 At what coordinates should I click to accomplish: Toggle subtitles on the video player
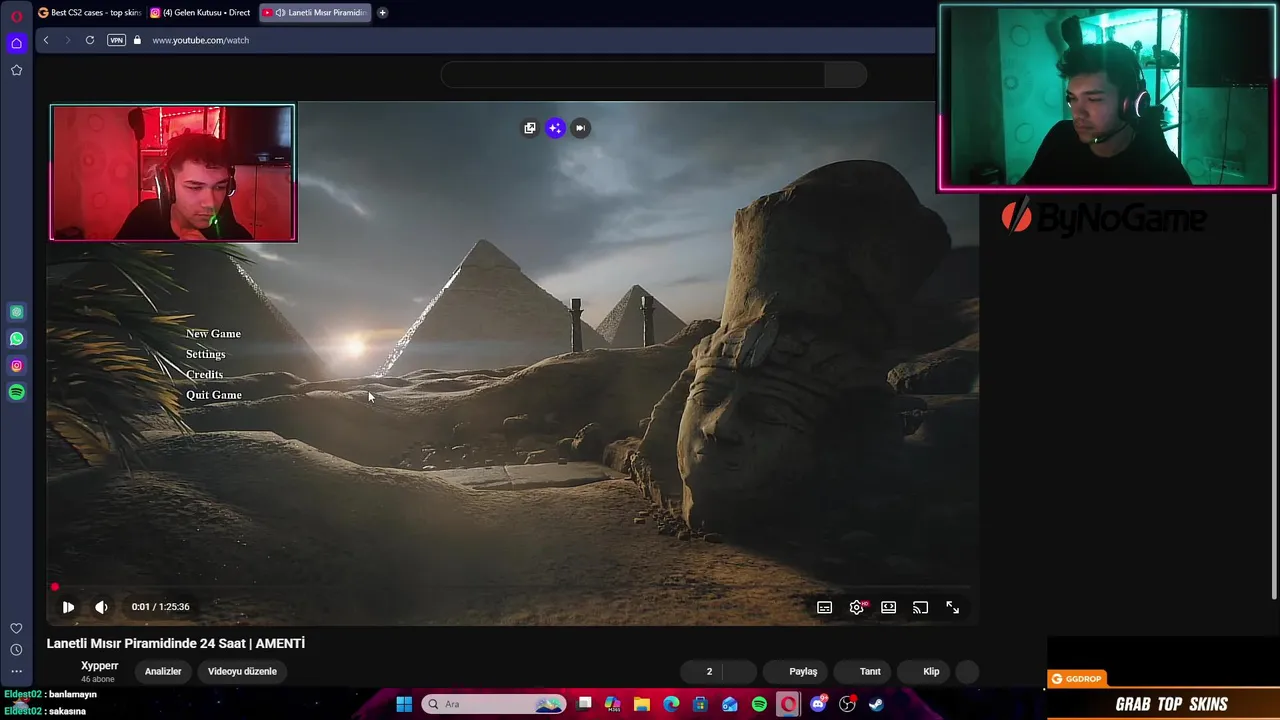pos(824,607)
